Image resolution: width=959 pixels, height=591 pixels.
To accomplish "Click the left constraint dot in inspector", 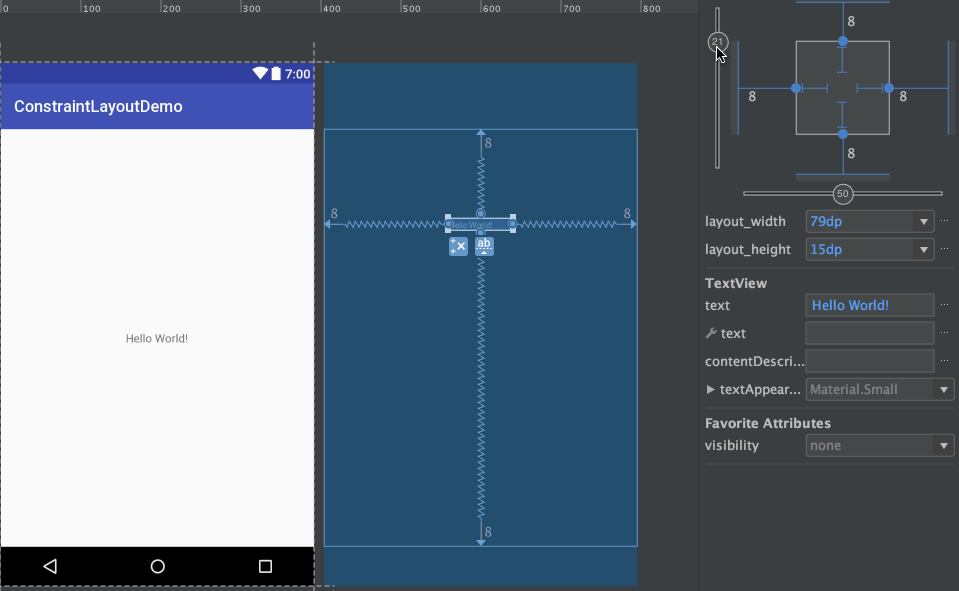I will 796,88.
